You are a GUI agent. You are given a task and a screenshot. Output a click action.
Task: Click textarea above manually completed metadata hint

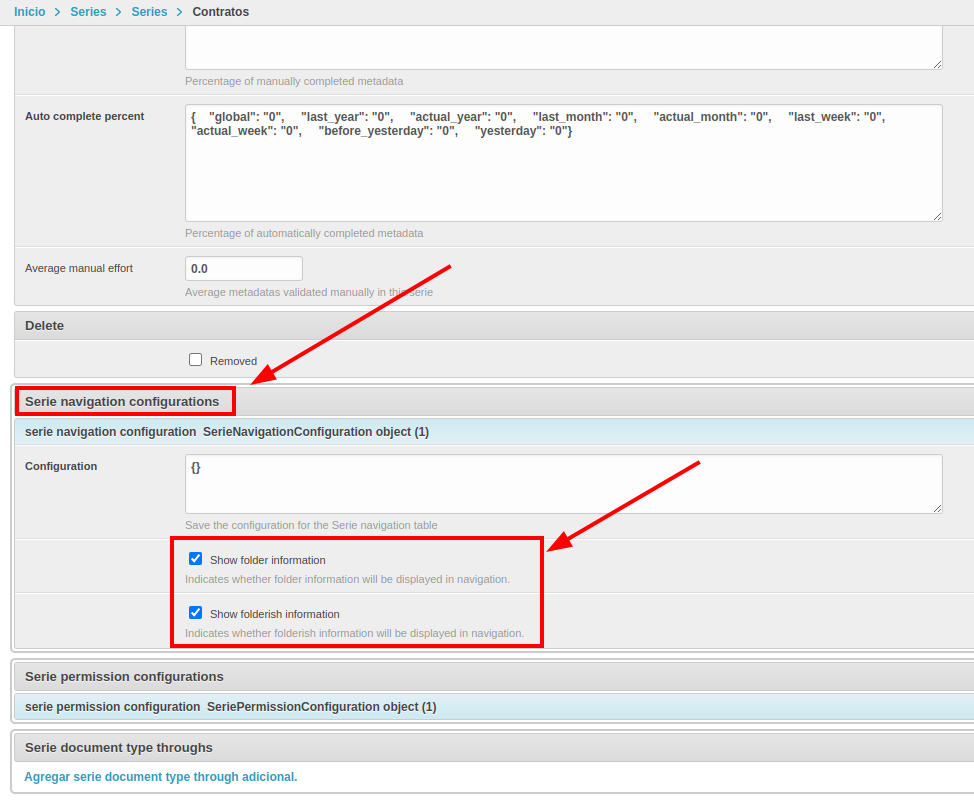[563, 47]
